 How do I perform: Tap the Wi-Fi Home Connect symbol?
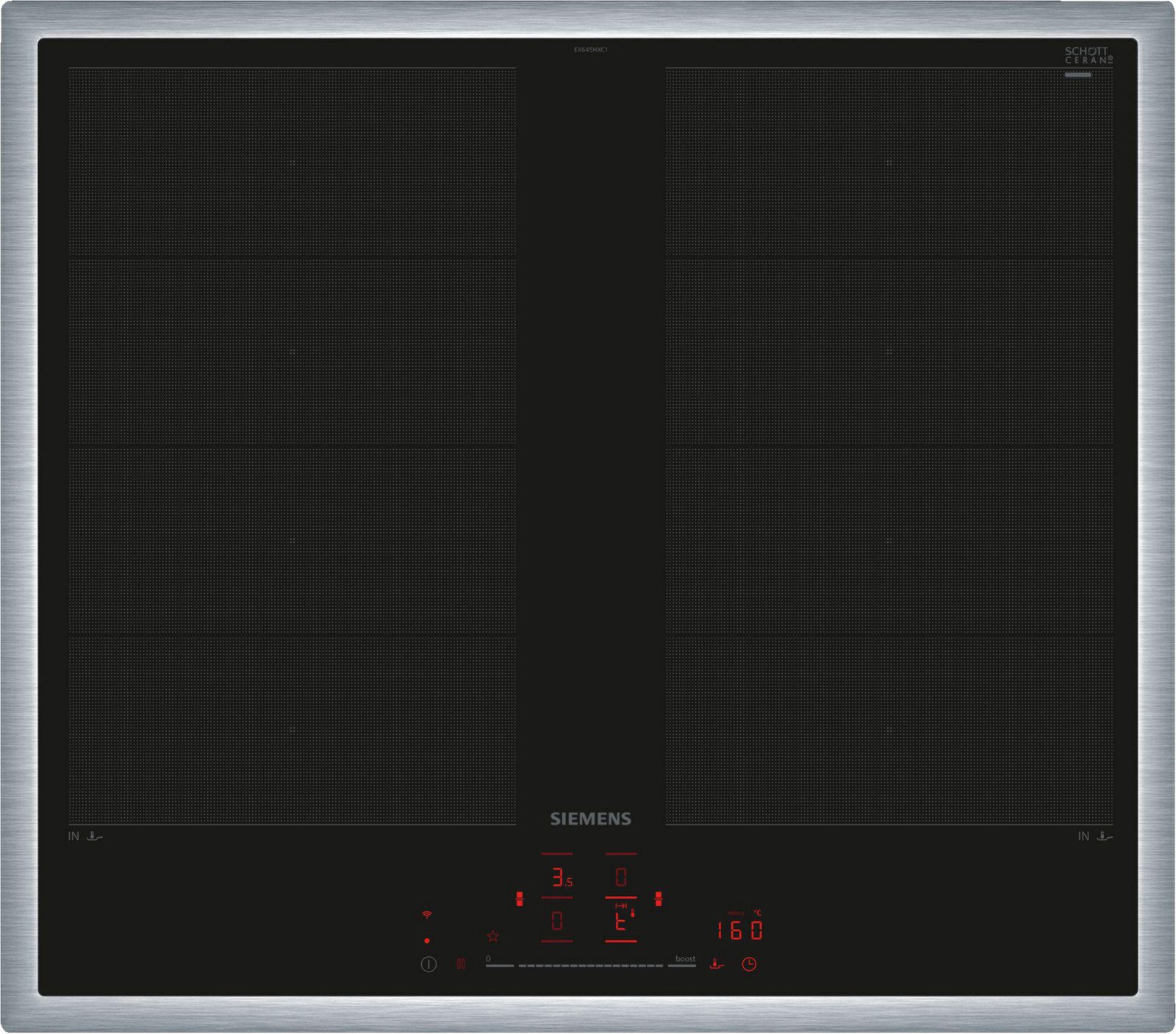[427, 915]
